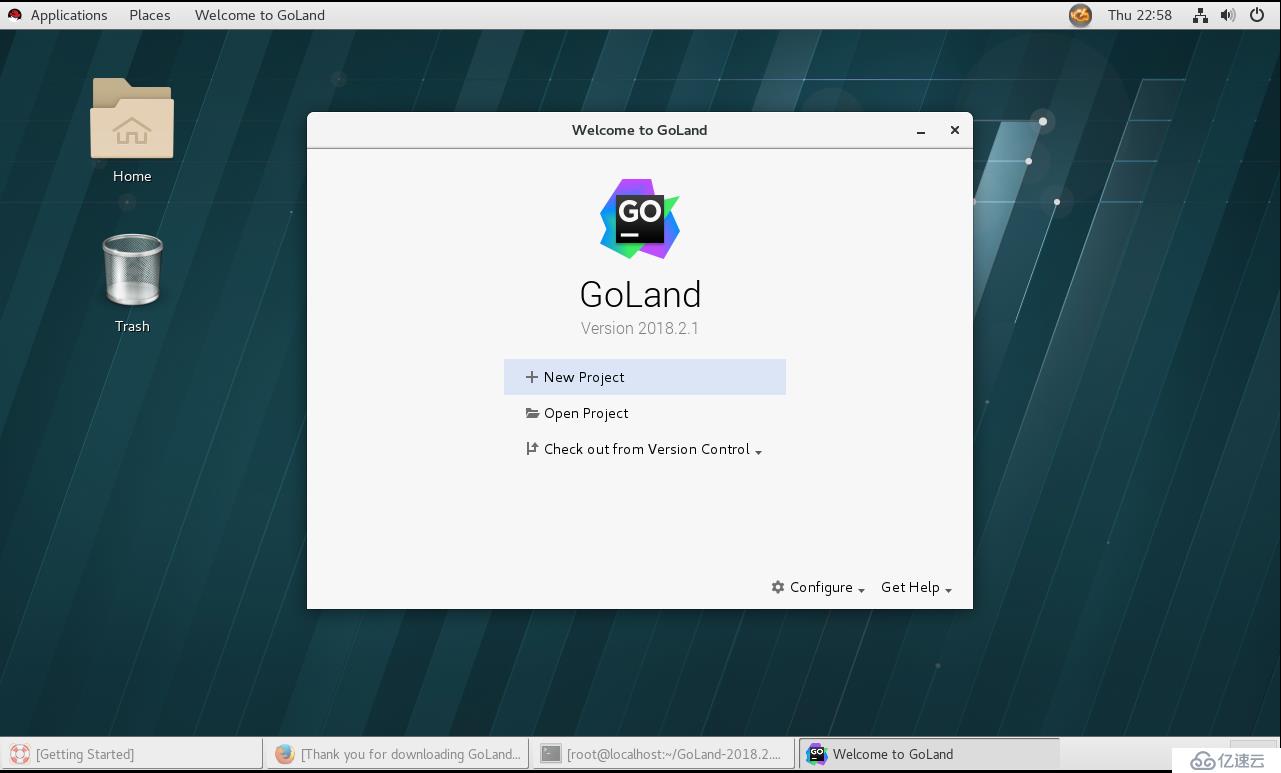The width and height of the screenshot is (1281, 773).
Task: Choose Open Project
Action: pos(645,413)
